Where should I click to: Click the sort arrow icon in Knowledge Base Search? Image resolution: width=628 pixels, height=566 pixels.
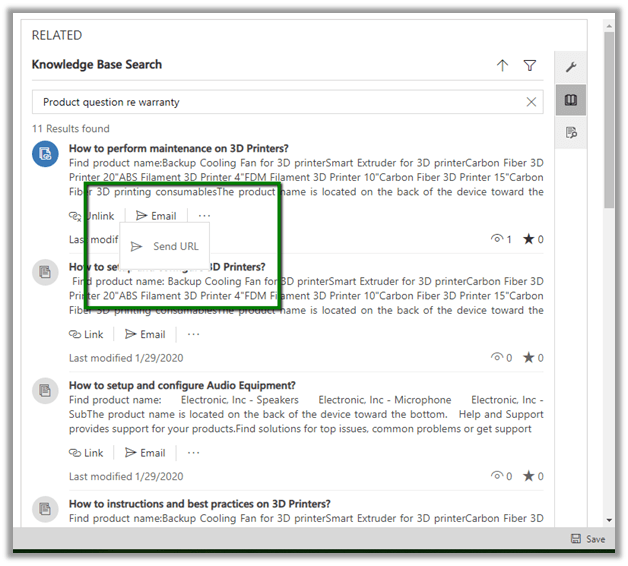502,66
